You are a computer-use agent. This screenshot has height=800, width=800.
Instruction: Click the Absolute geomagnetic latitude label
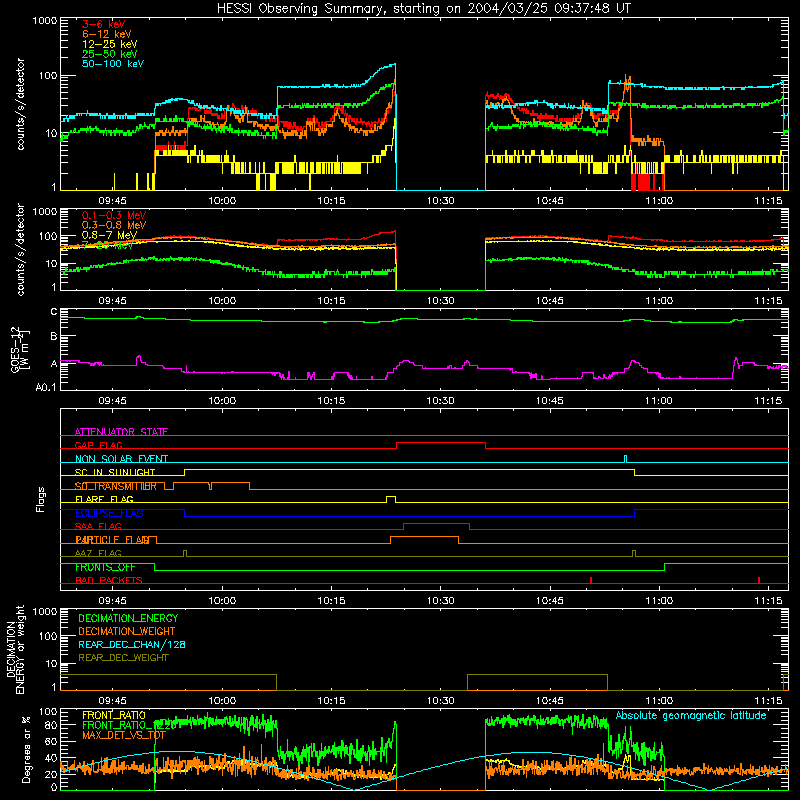pos(691,715)
